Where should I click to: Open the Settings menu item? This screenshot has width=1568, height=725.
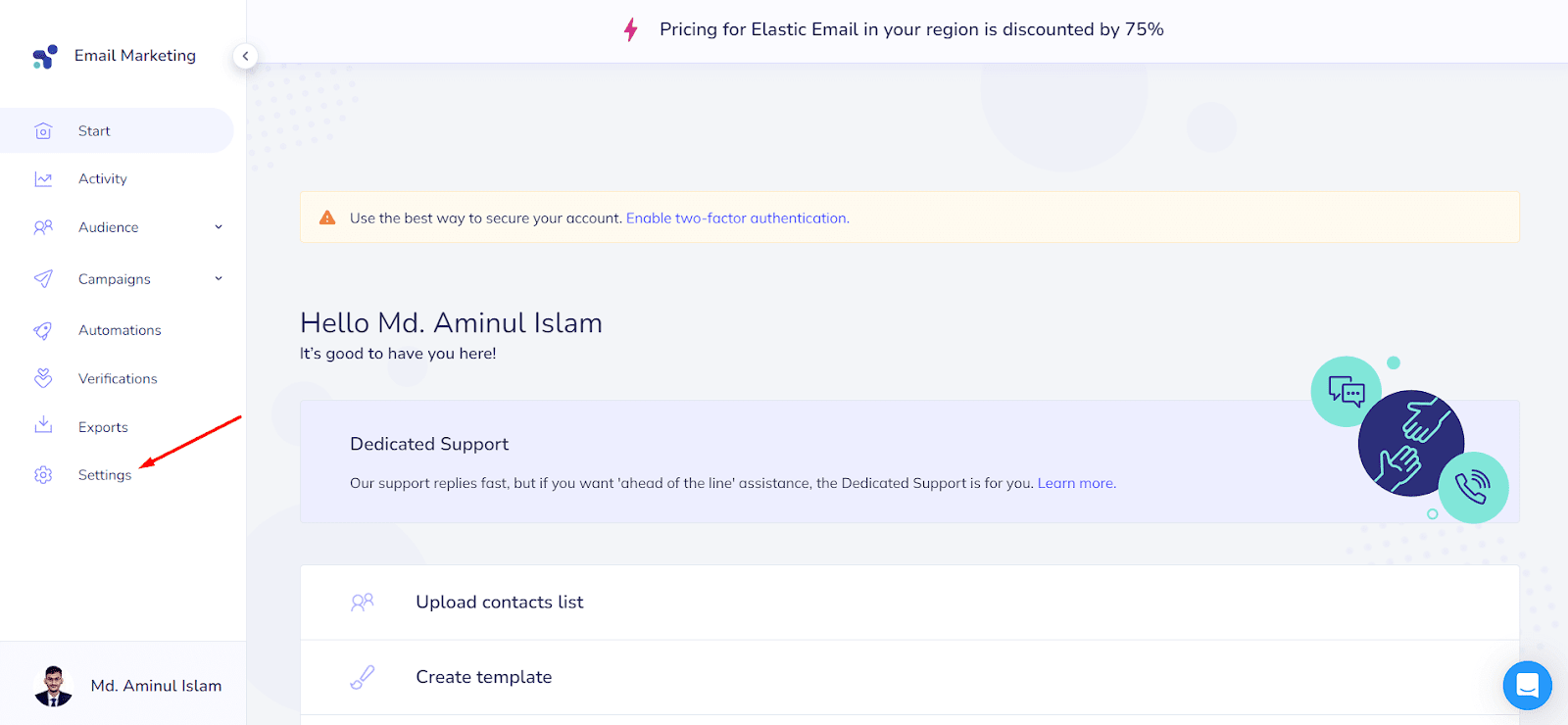click(x=105, y=475)
